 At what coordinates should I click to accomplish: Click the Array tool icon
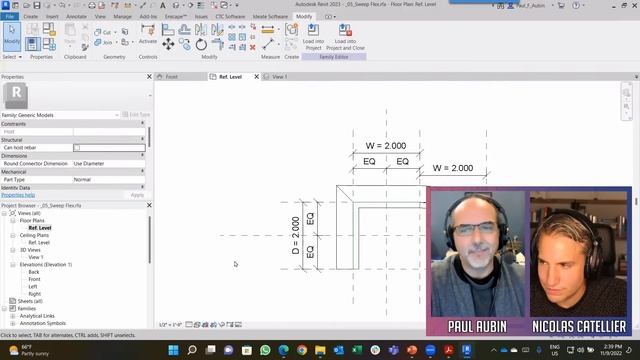coord(232,37)
